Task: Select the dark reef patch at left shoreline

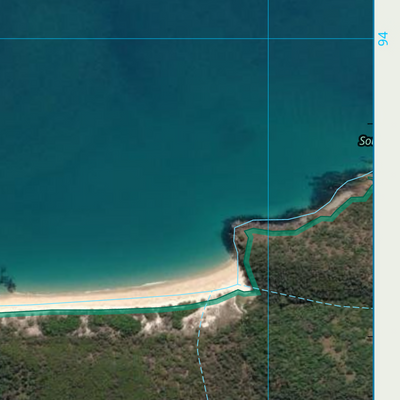Action: coord(7,278)
